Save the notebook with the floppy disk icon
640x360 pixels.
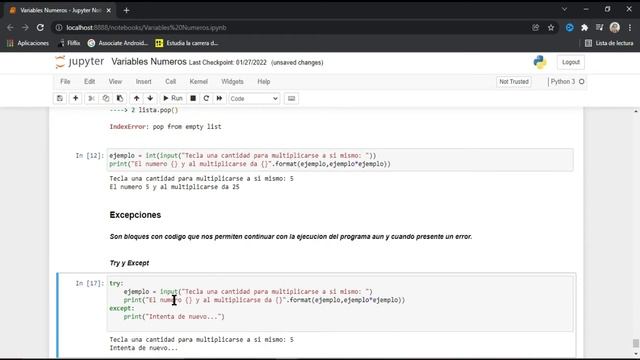point(60,98)
